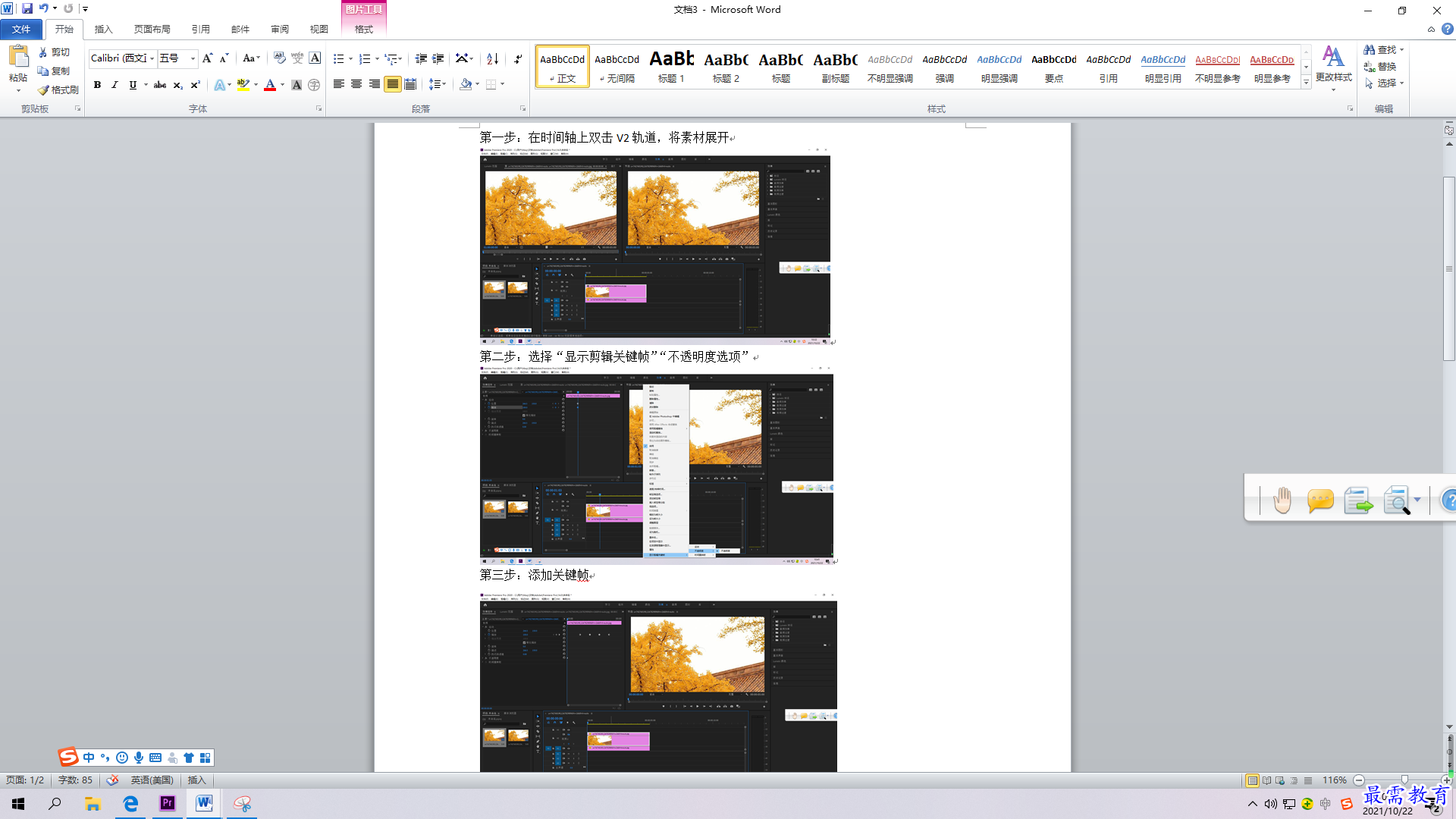The height and width of the screenshot is (819, 1456).
Task: Click the Decrease Indent icon
Action: click(421, 58)
